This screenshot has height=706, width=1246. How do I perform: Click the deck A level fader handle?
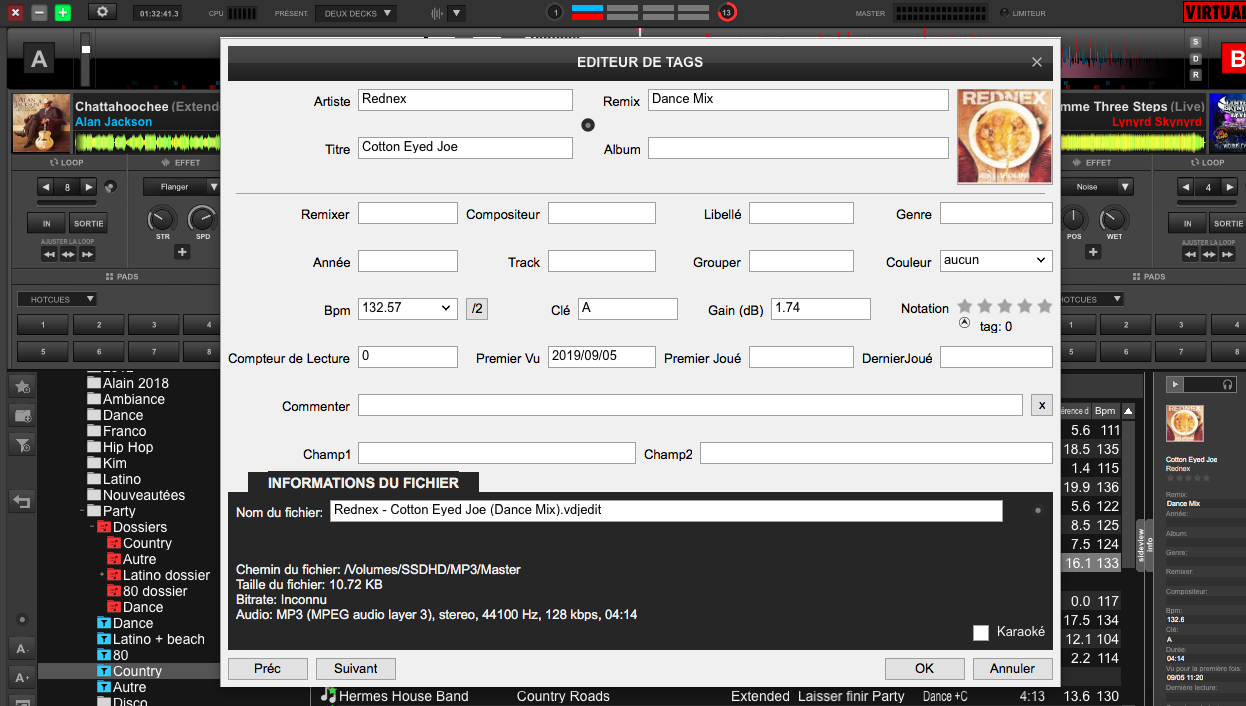(86, 49)
